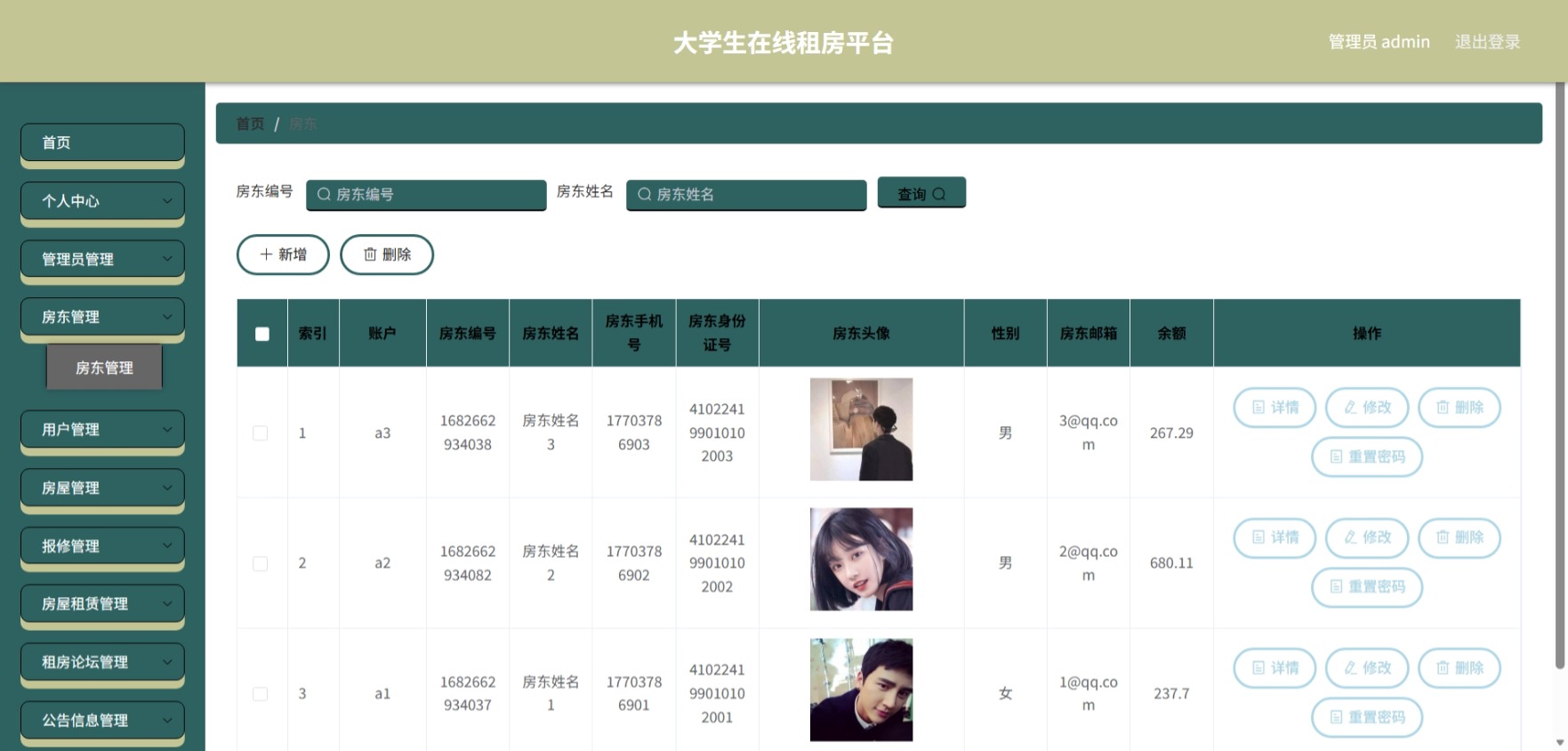Click the balance value 267.29
This screenshot has width=1568, height=751.
coord(1171,433)
